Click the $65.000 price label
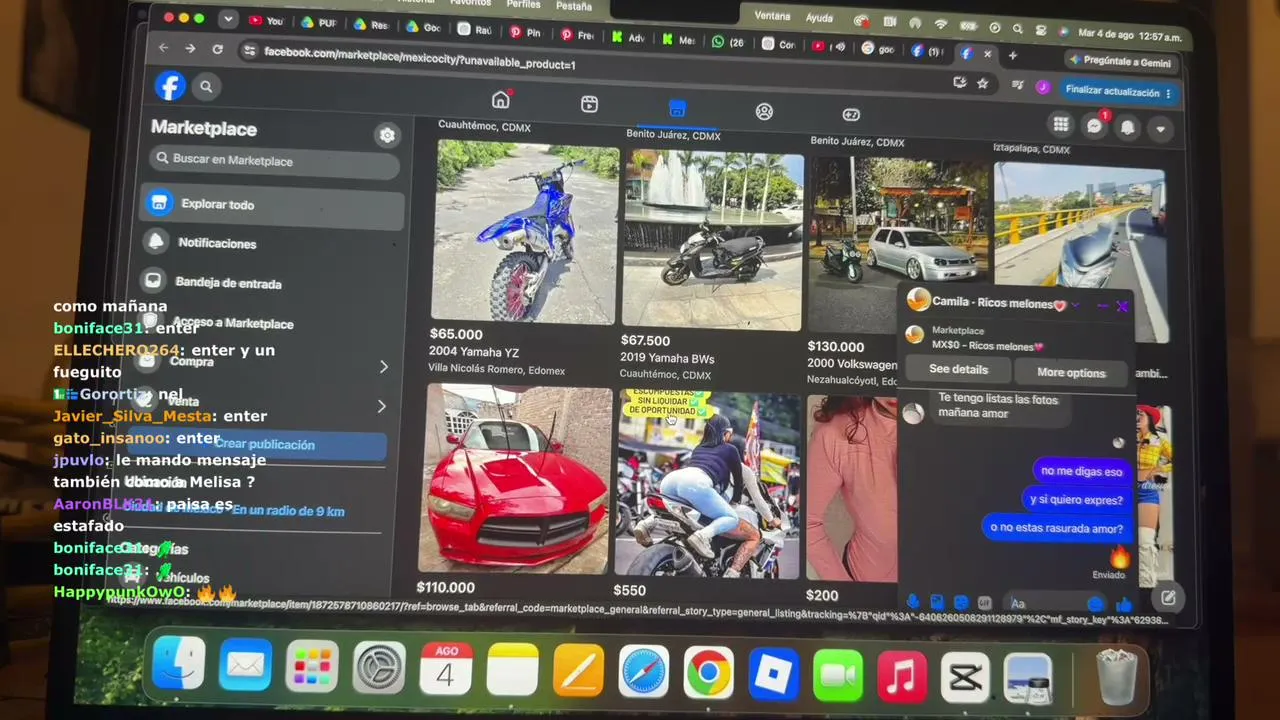This screenshot has width=1280, height=720. pos(456,334)
